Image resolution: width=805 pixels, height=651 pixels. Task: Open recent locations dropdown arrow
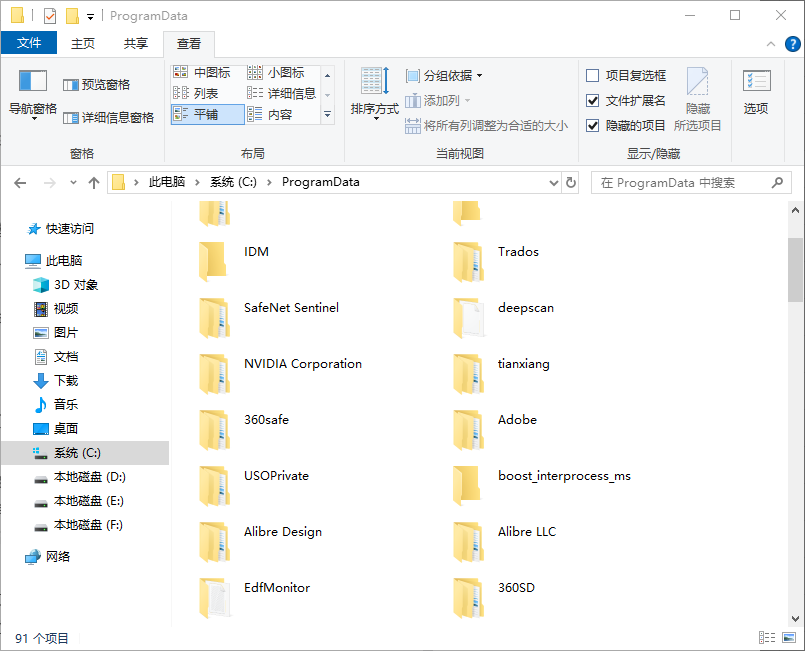click(73, 183)
